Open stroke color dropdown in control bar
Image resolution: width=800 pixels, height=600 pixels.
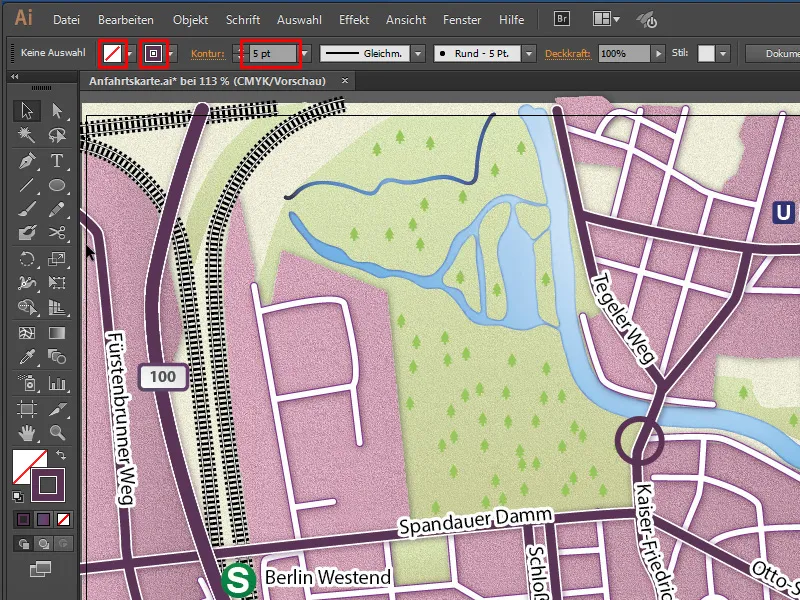(x=172, y=54)
